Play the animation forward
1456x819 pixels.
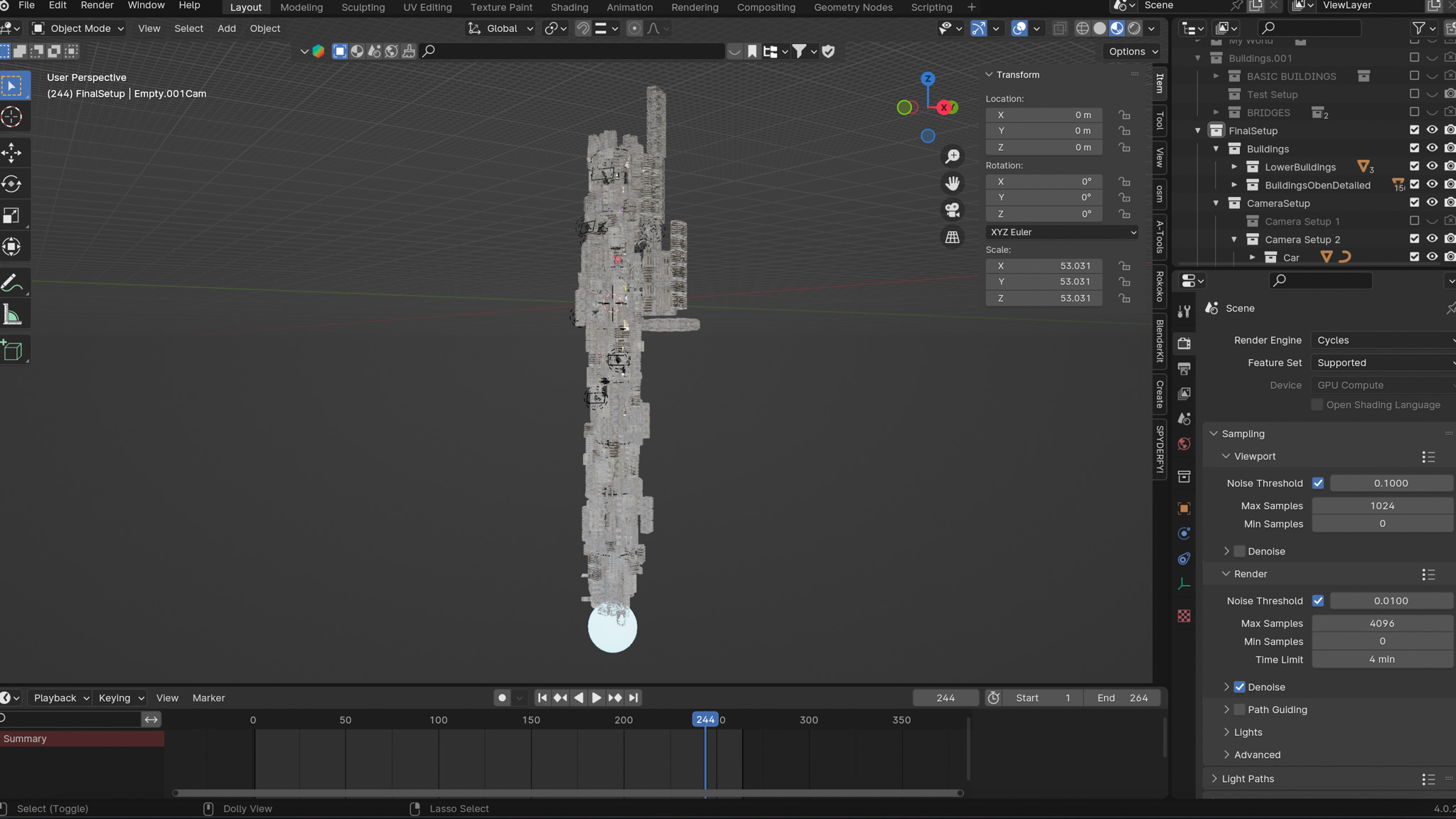(x=596, y=698)
